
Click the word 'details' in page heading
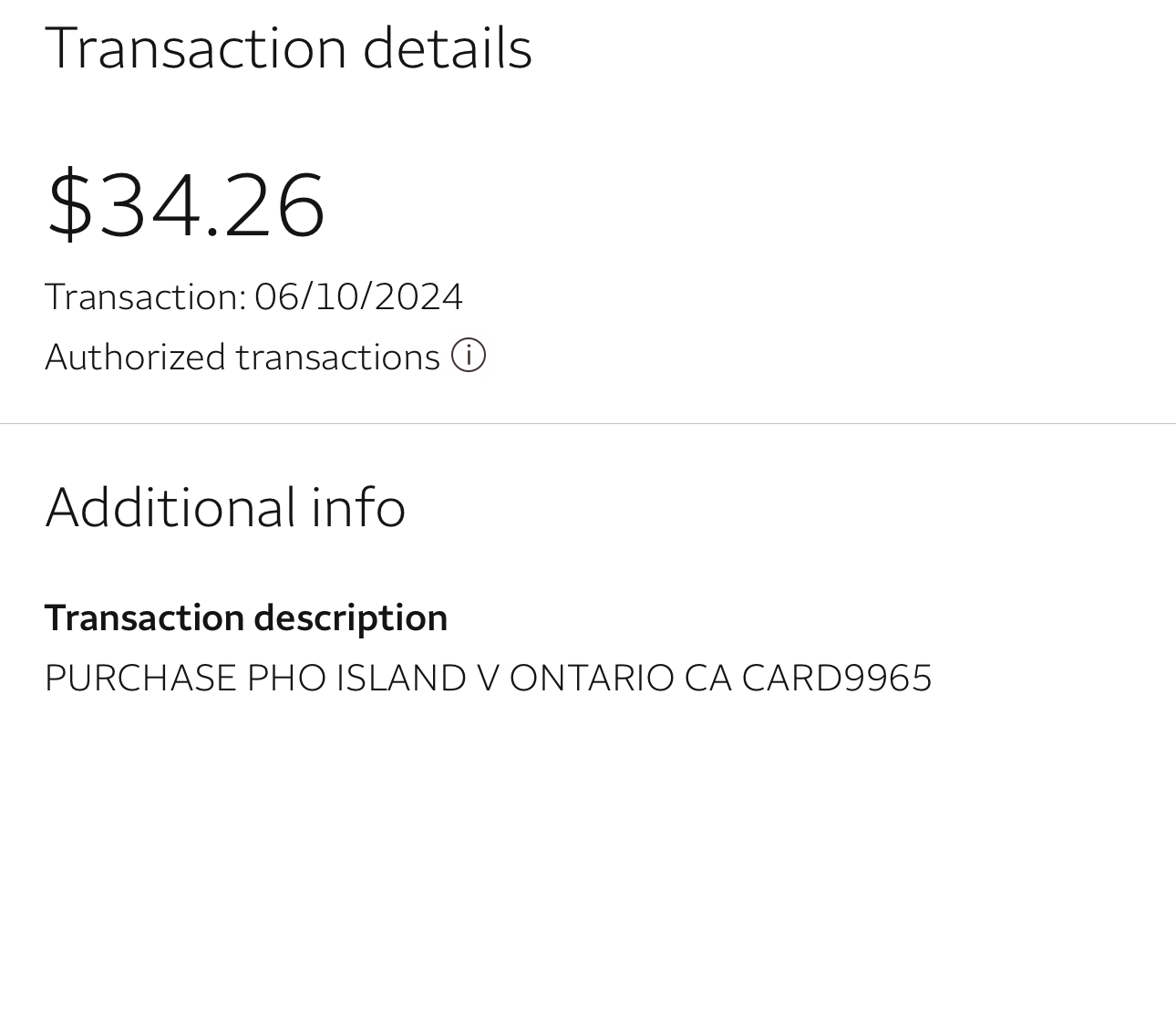coord(447,47)
